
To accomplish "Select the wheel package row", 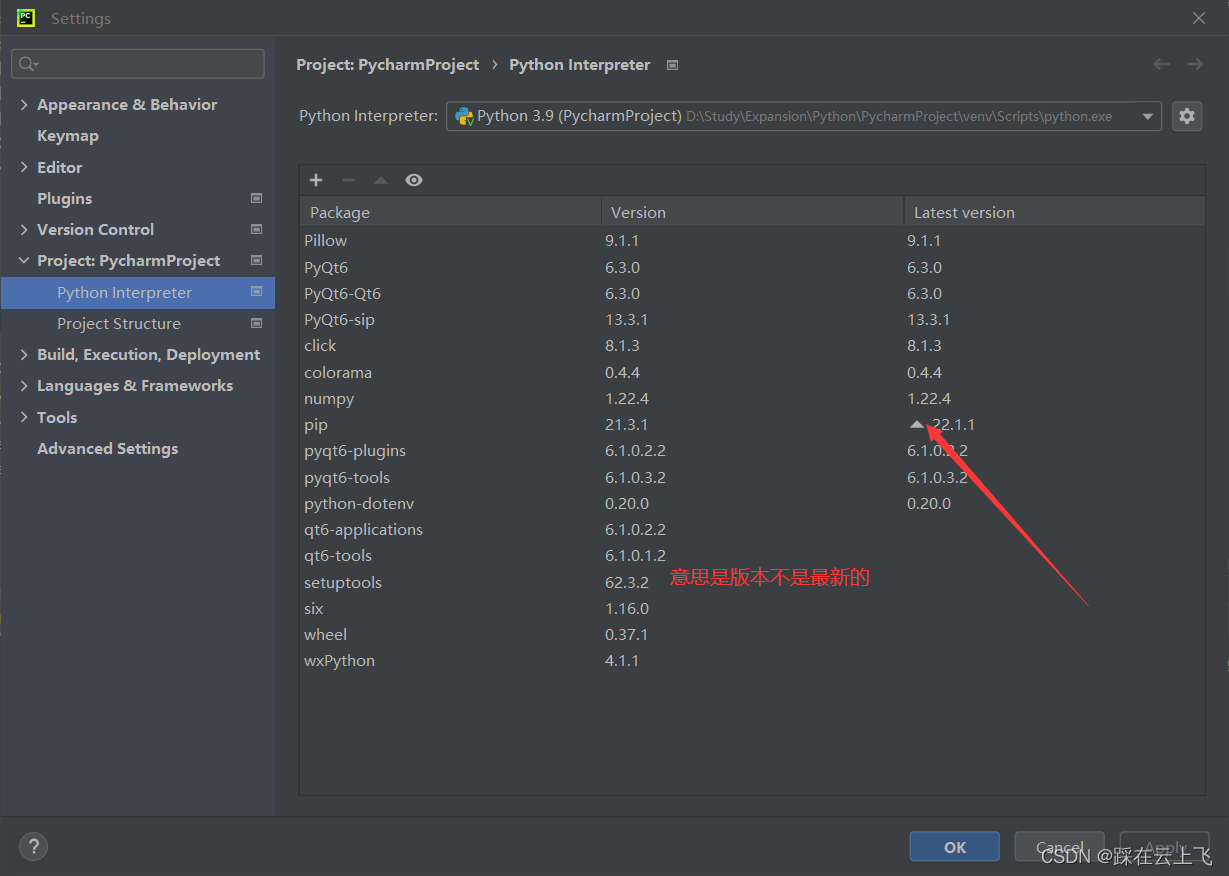I will tap(752, 635).
